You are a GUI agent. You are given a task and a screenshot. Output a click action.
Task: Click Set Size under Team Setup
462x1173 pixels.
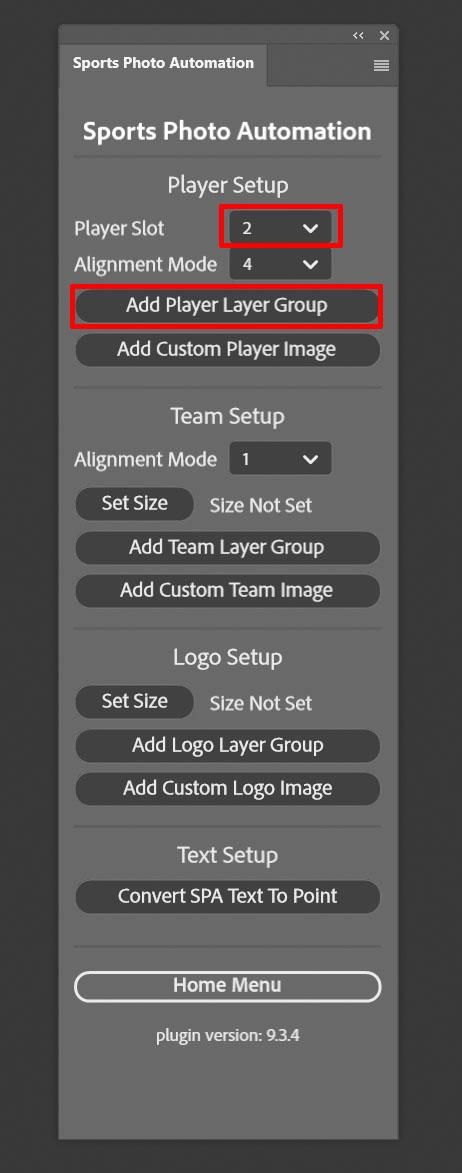click(x=135, y=503)
